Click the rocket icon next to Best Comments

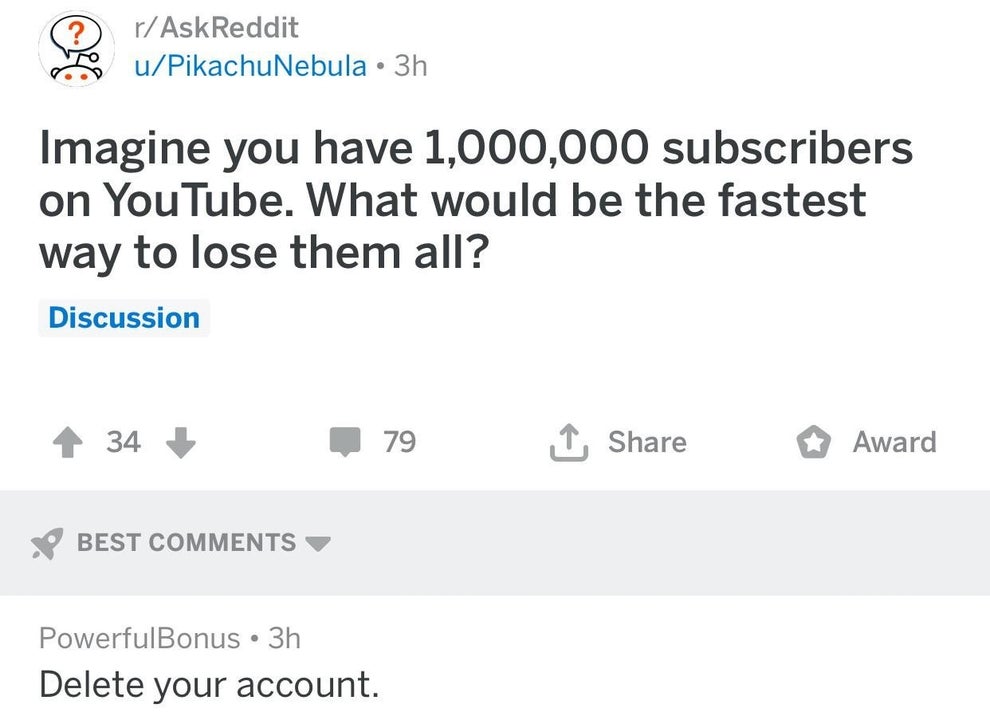[x=47, y=543]
